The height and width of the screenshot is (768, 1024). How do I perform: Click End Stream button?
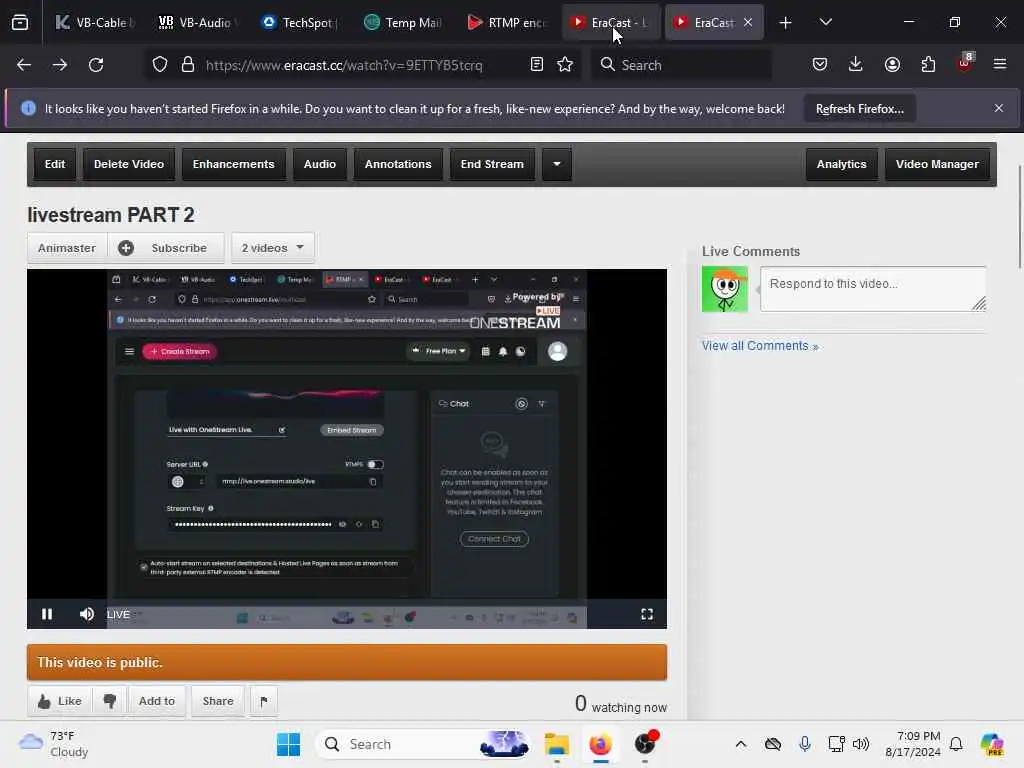point(492,165)
